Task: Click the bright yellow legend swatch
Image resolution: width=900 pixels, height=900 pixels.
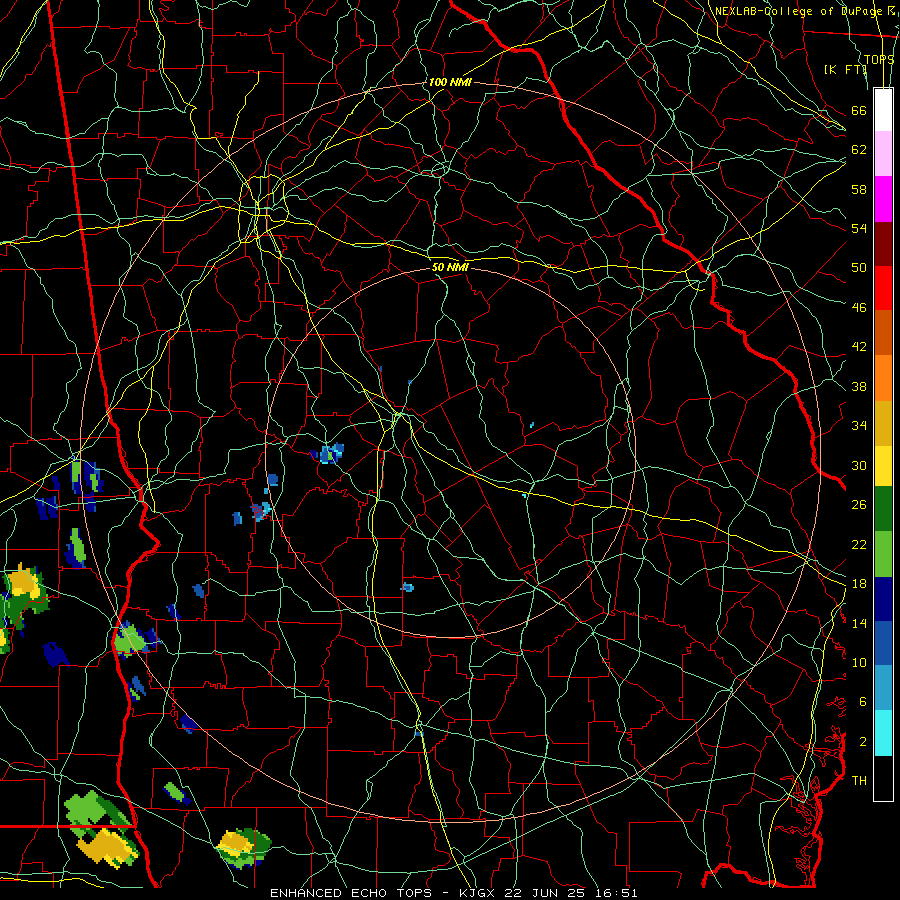Action: pyautogui.click(x=883, y=466)
